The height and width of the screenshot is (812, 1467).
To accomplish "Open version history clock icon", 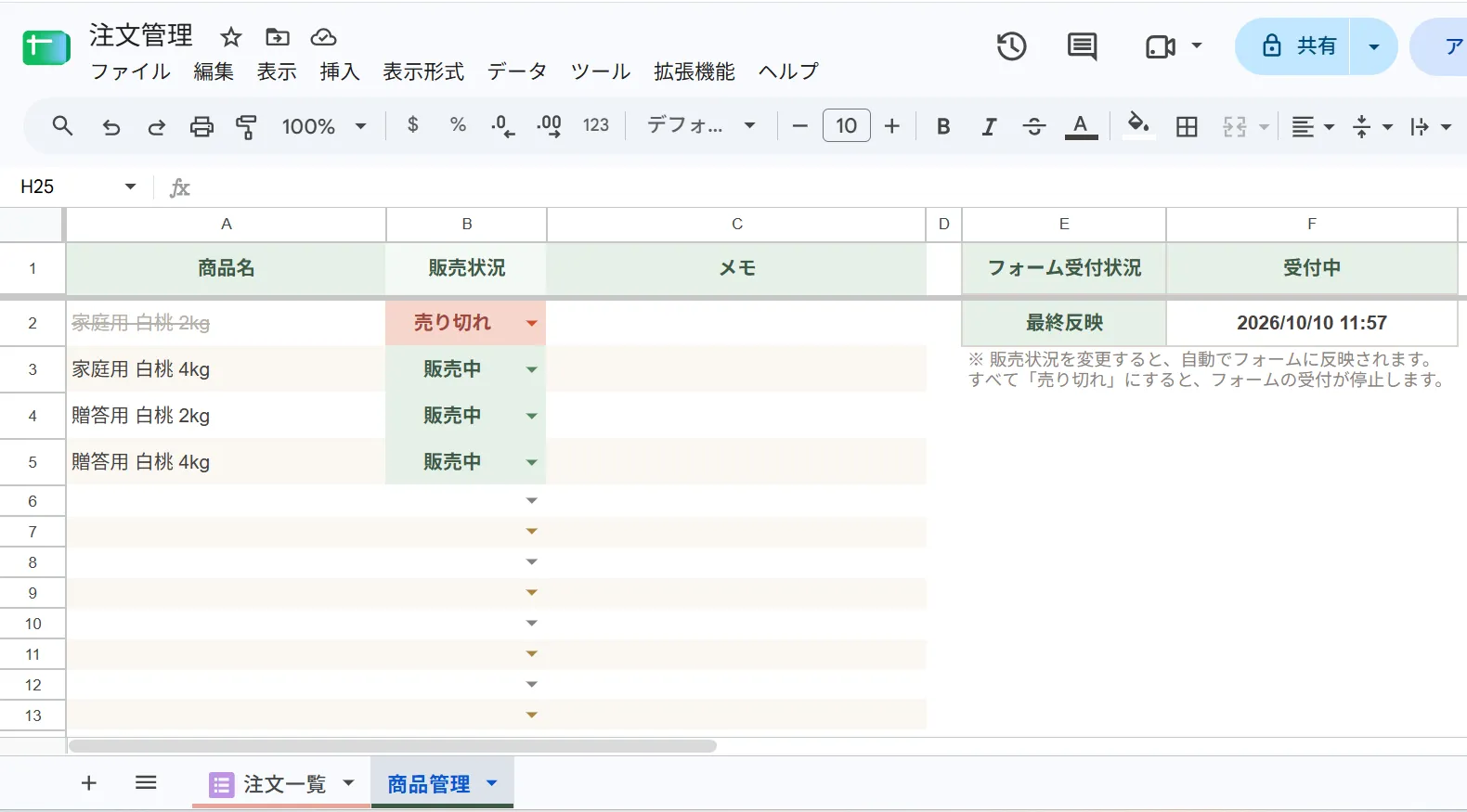I will pyautogui.click(x=1011, y=46).
